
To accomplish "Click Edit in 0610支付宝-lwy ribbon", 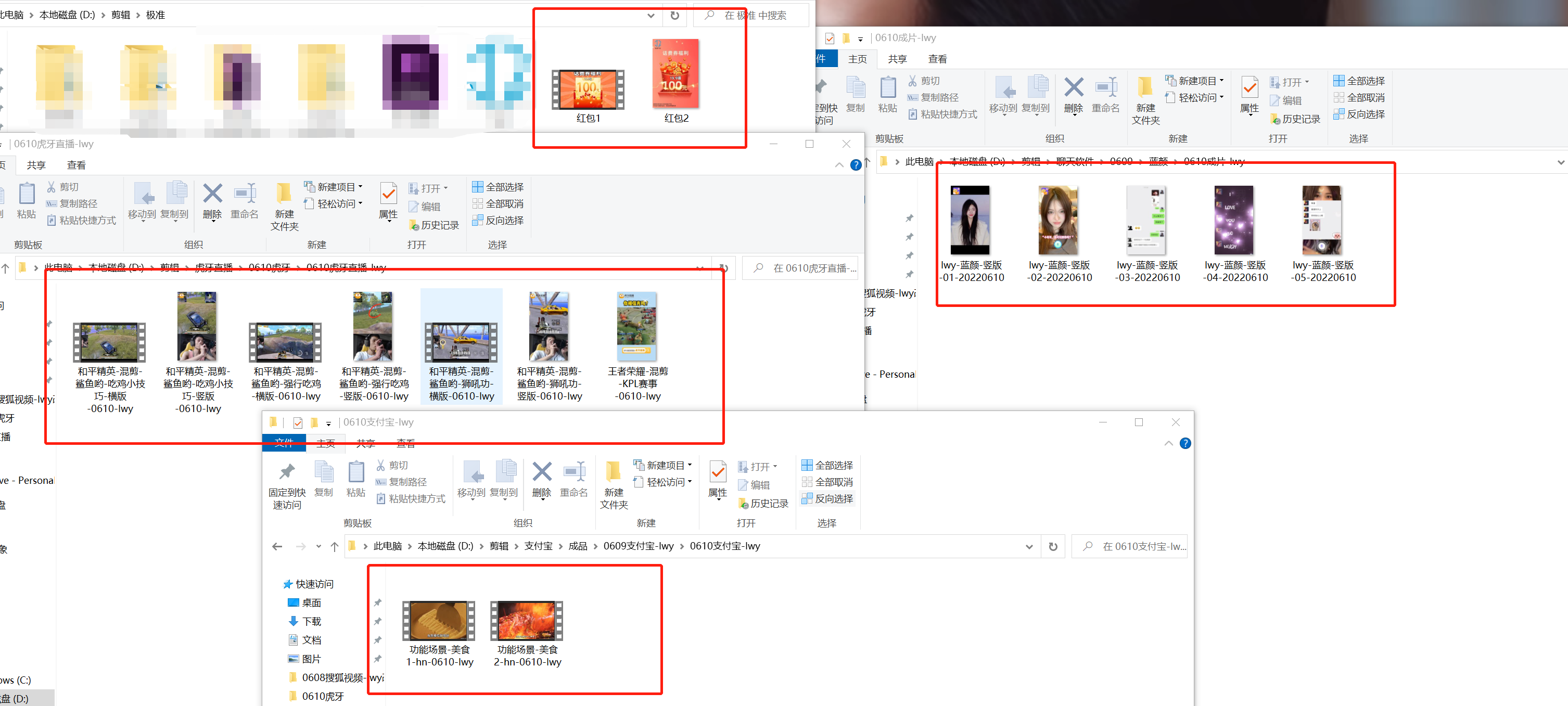I will pyautogui.click(x=754, y=485).
